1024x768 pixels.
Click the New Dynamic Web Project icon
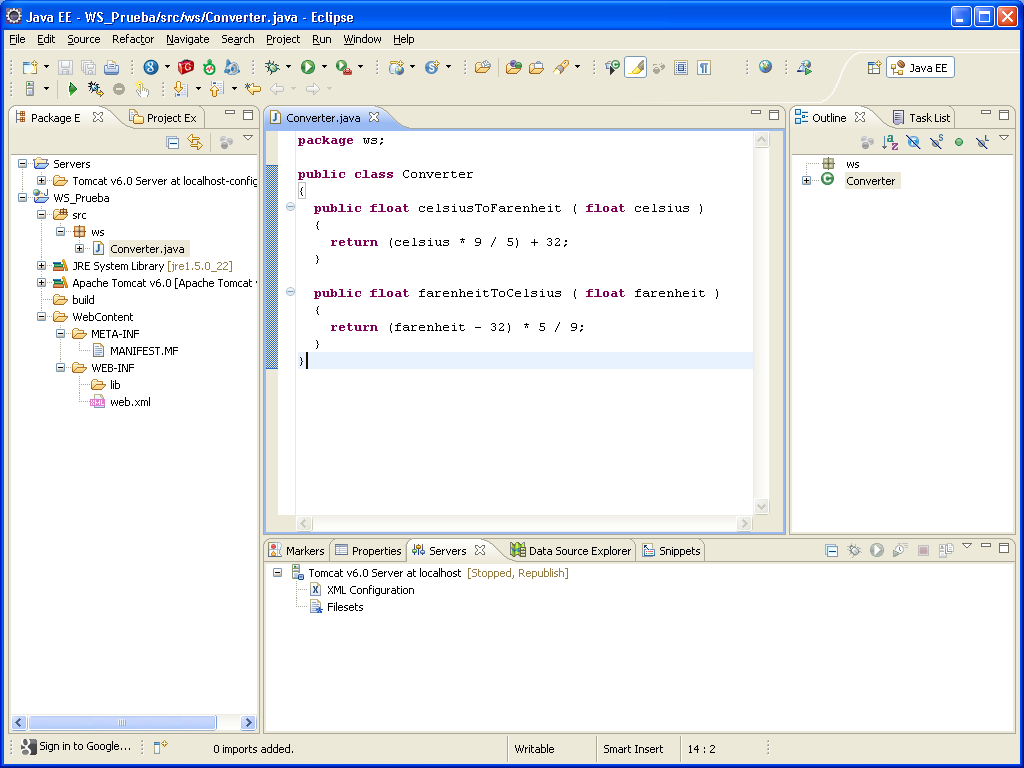[396, 67]
